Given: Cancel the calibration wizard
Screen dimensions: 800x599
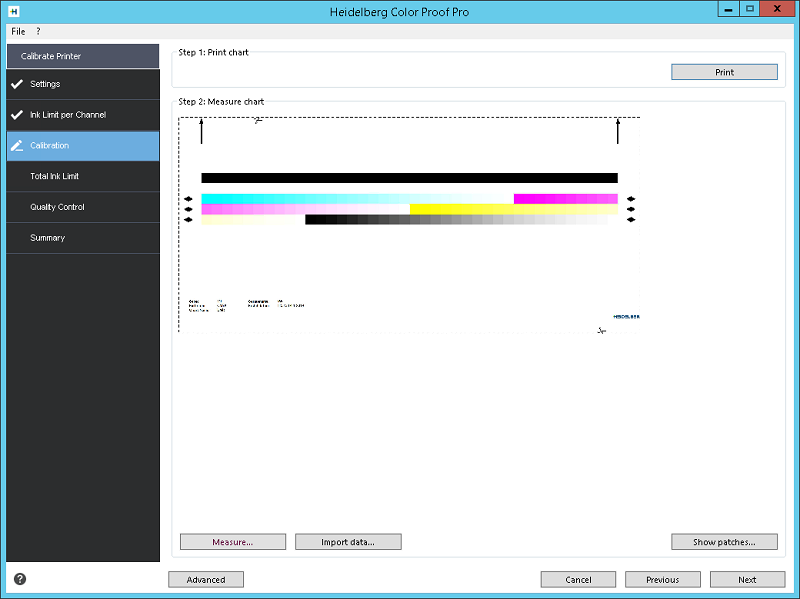Looking at the screenshot, I should click(578, 580).
